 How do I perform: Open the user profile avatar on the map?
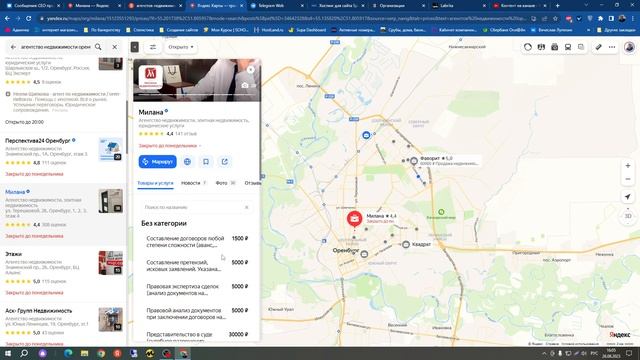tap(629, 47)
